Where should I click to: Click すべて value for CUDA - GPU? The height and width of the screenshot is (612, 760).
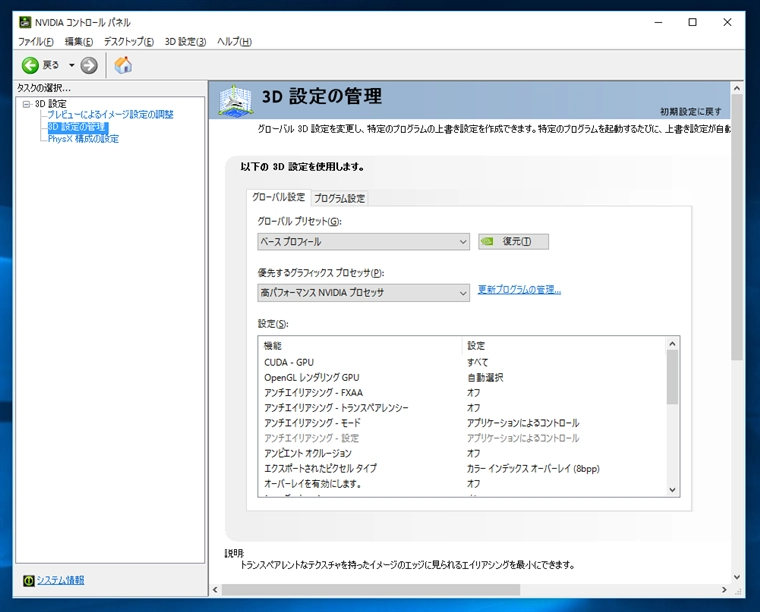point(477,362)
